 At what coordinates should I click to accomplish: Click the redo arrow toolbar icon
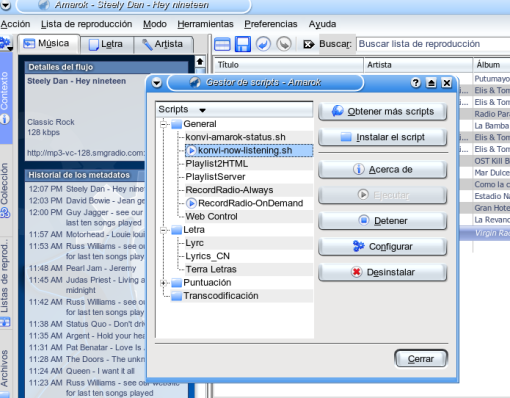(284, 44)
